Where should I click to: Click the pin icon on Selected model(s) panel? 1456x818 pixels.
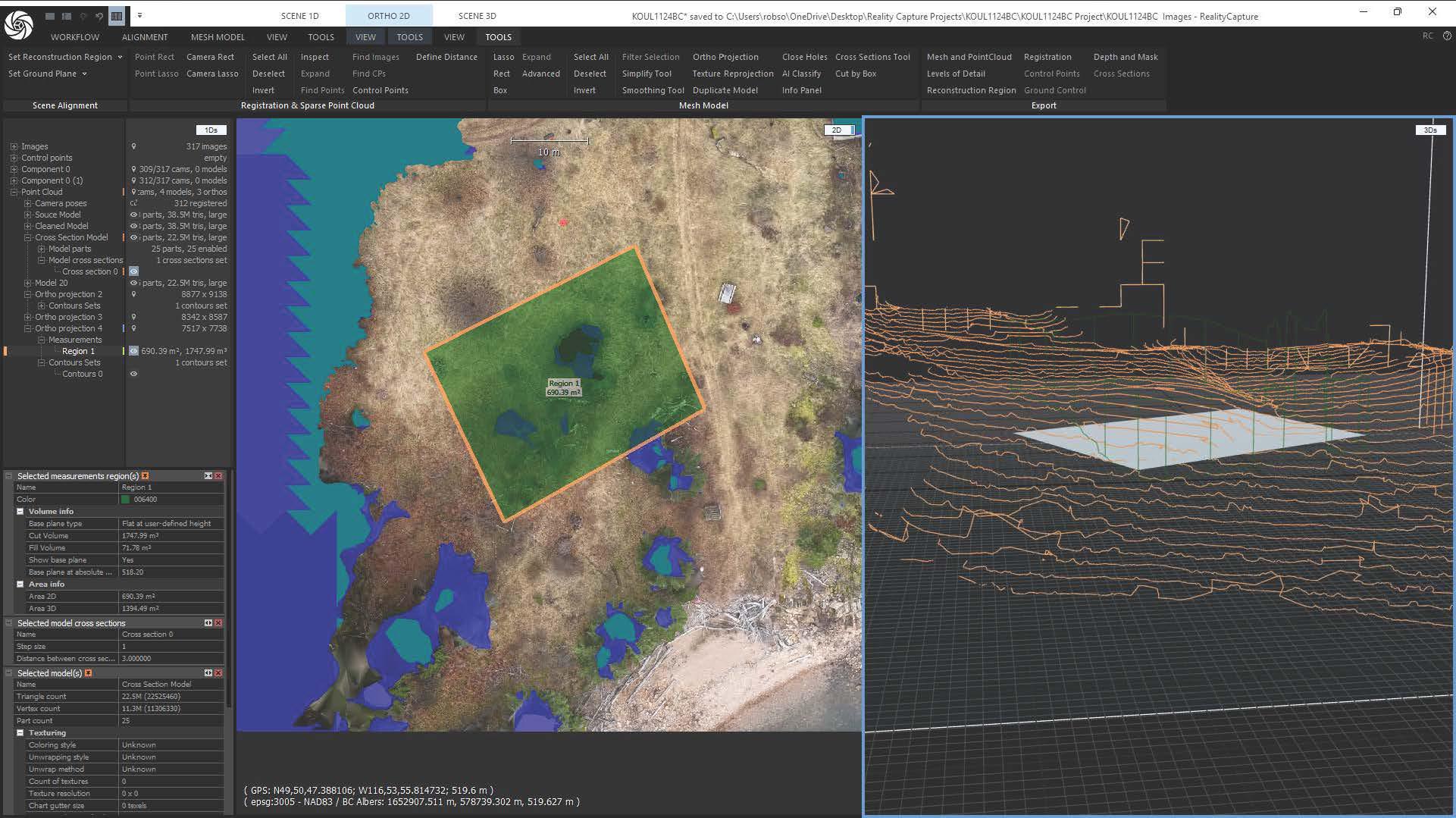click(88, 673)
